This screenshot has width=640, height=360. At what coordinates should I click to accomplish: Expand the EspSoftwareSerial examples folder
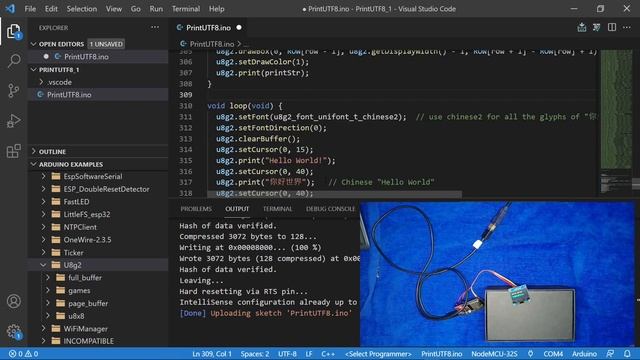43,176
